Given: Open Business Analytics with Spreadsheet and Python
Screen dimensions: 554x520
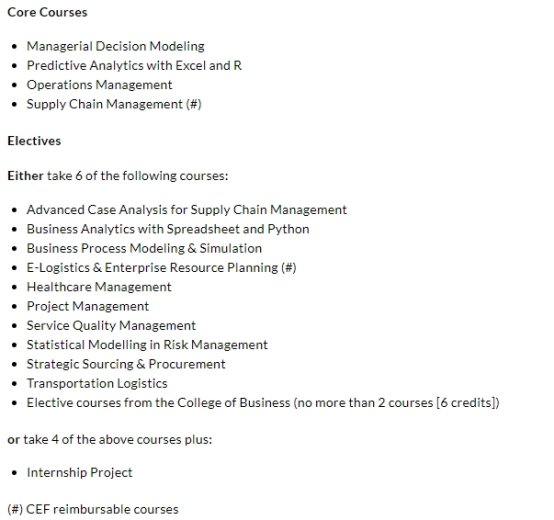Looking at the screenshot, I should click(168, 229).
